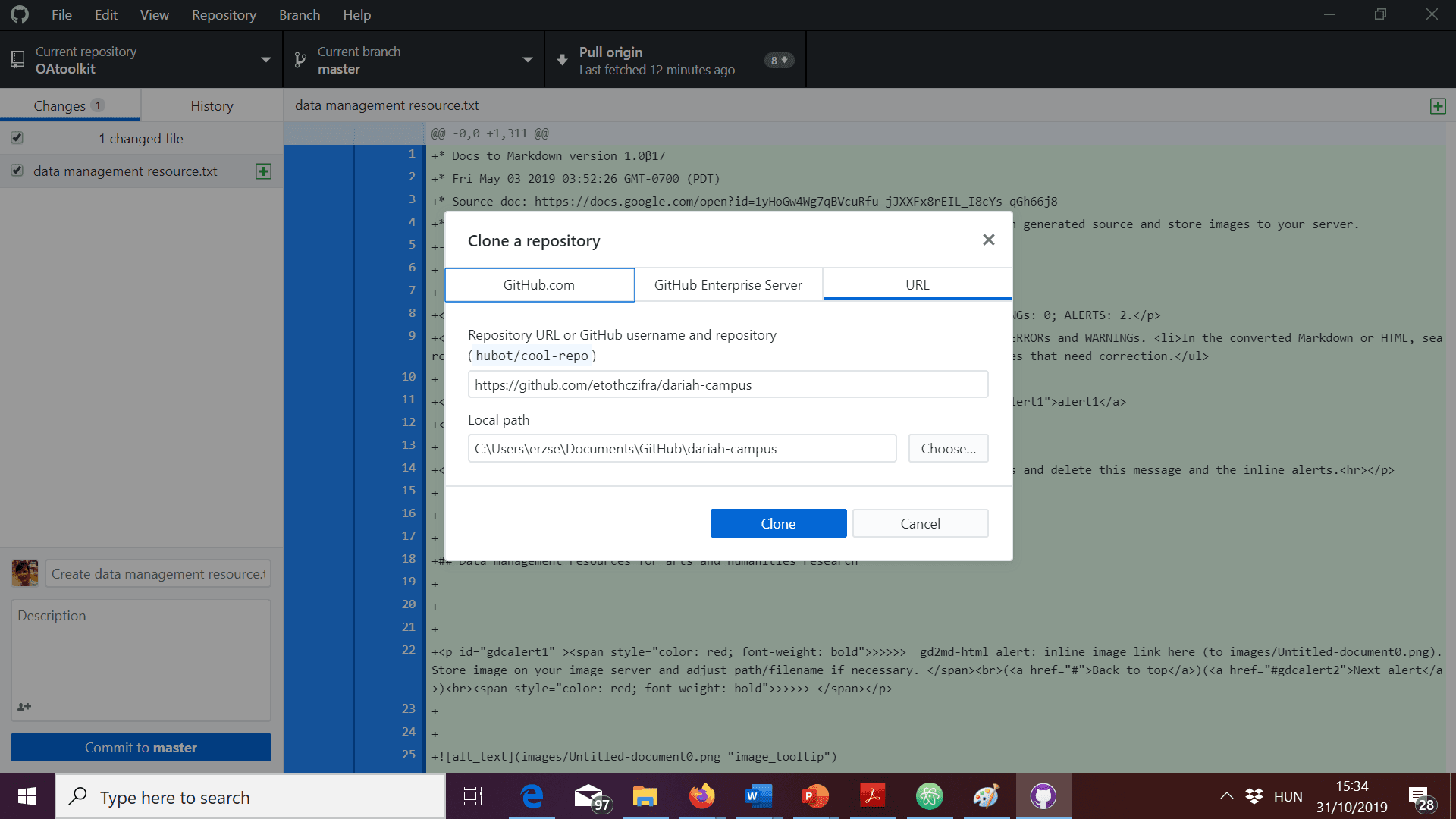Close the Clone a repository dialog
Viewport: 1456px width, 819px height.
pos(988,240)
